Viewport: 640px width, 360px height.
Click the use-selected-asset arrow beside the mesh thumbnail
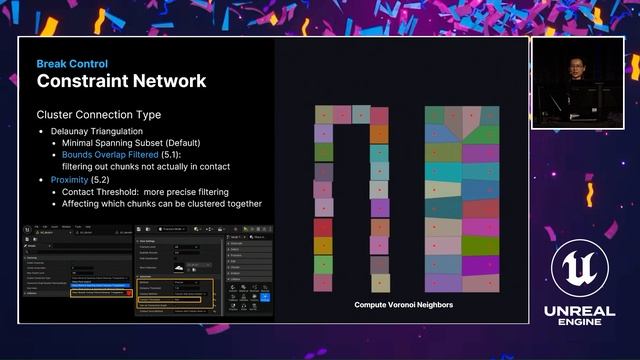coord(188,270)
